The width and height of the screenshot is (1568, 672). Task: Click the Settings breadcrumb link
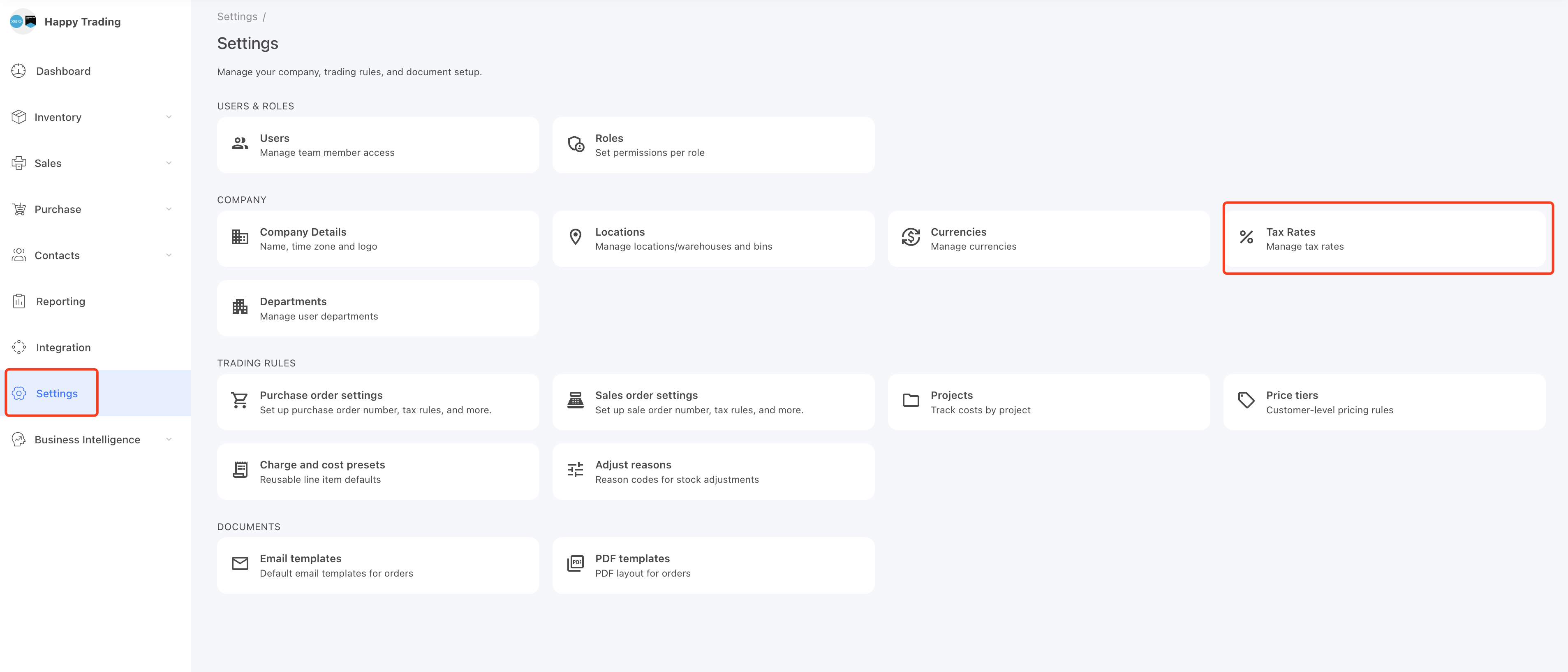237,16
